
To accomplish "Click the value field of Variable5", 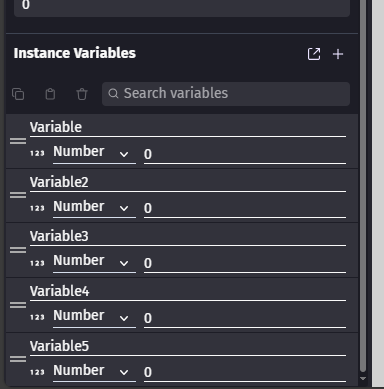I will pos(245,373).
